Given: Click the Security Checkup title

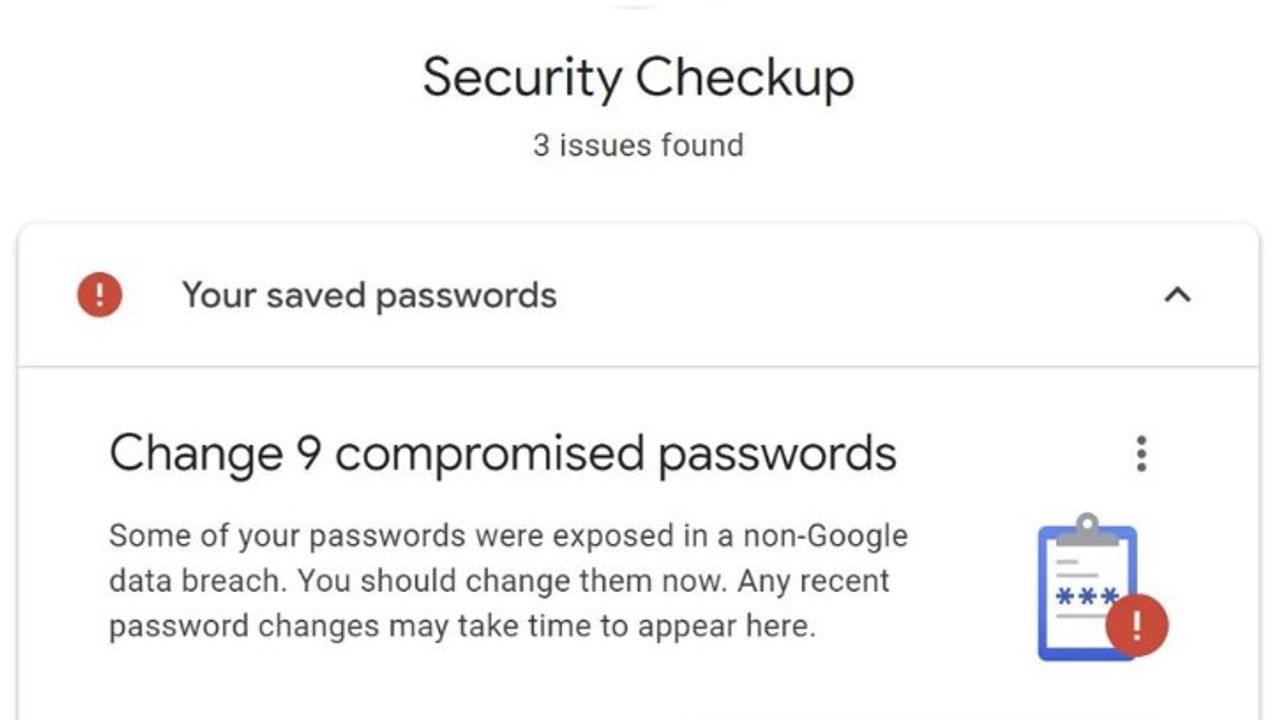Looking at the screenshot, I should point(638,78).
